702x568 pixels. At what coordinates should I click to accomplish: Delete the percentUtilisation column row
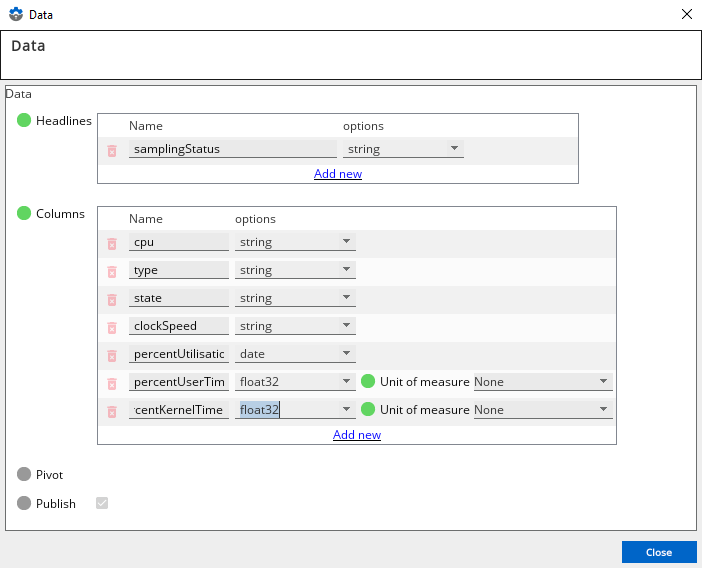(x=112, y=355)
